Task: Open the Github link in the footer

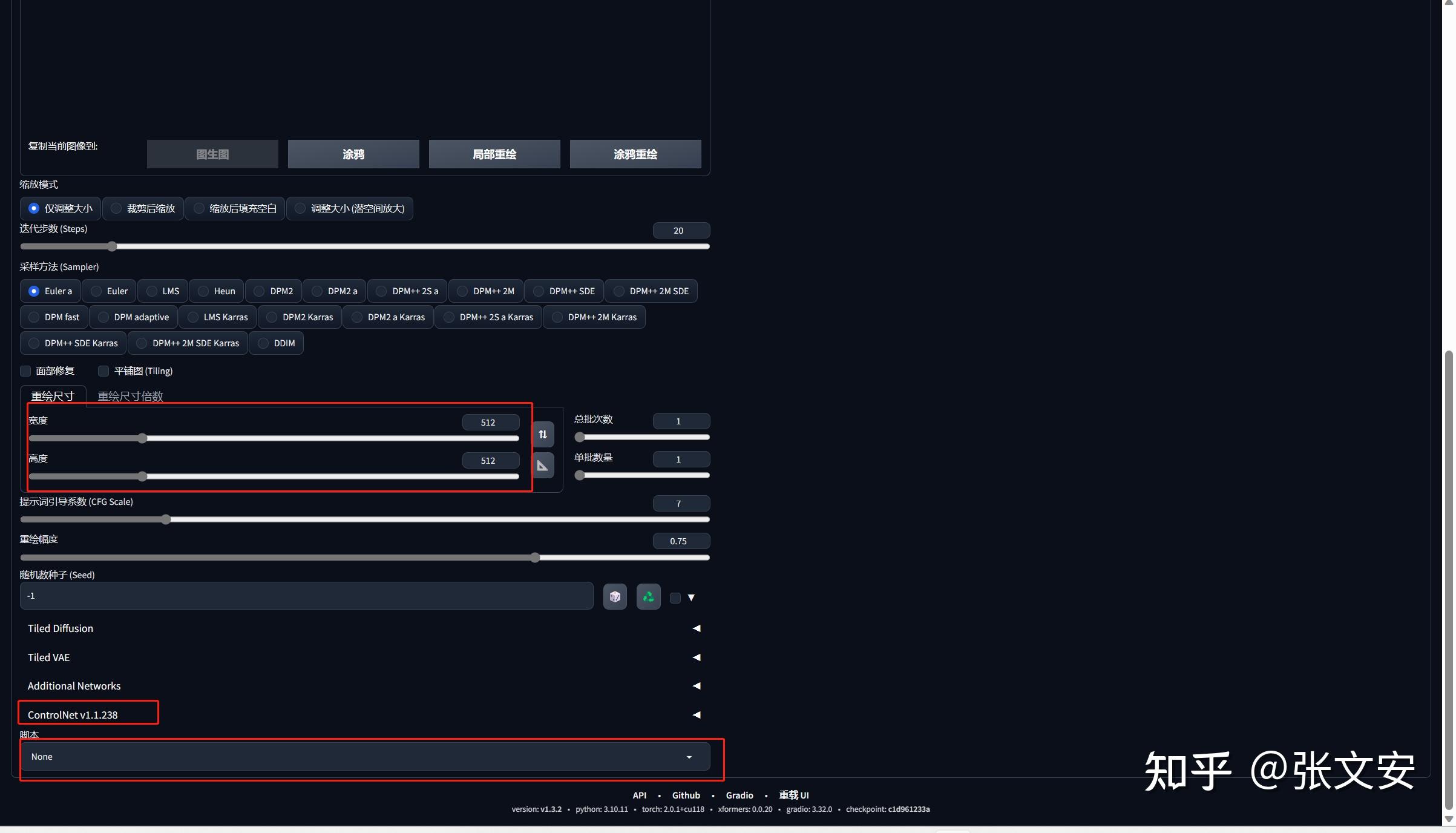Action: (686, 795)
